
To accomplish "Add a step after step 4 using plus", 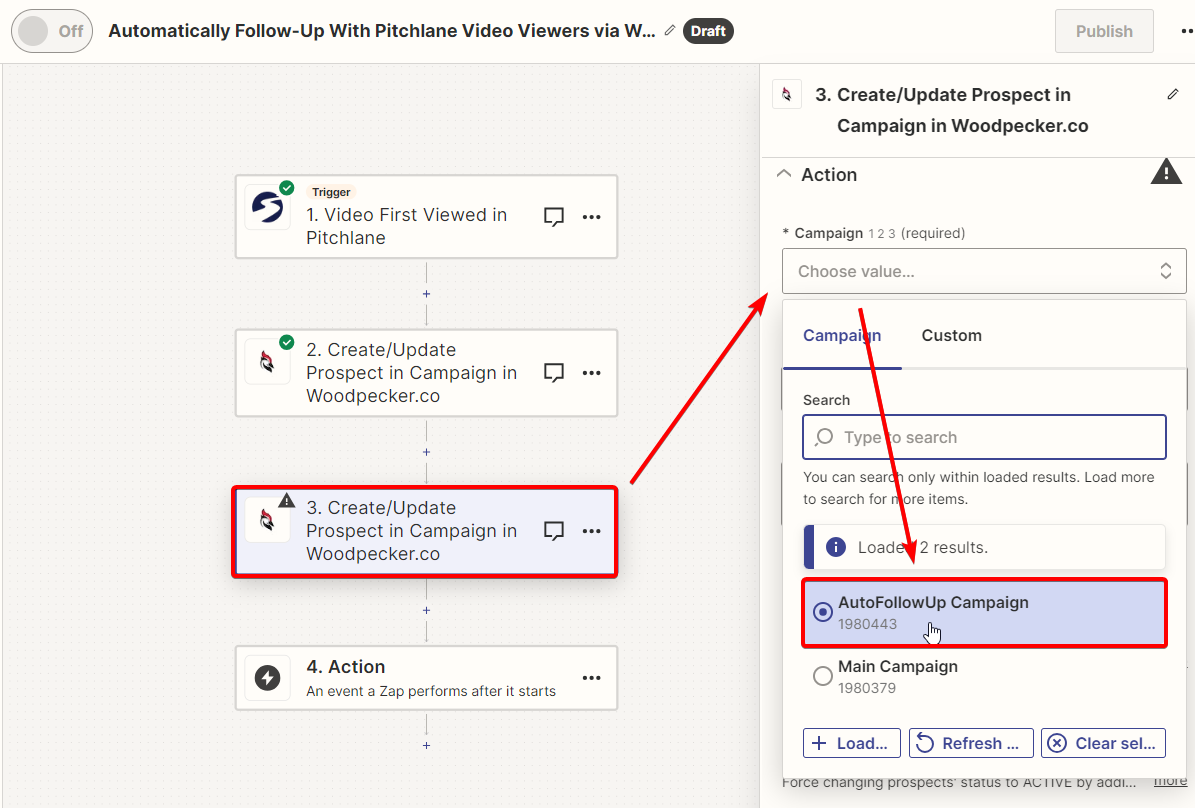I will point(426,745).
